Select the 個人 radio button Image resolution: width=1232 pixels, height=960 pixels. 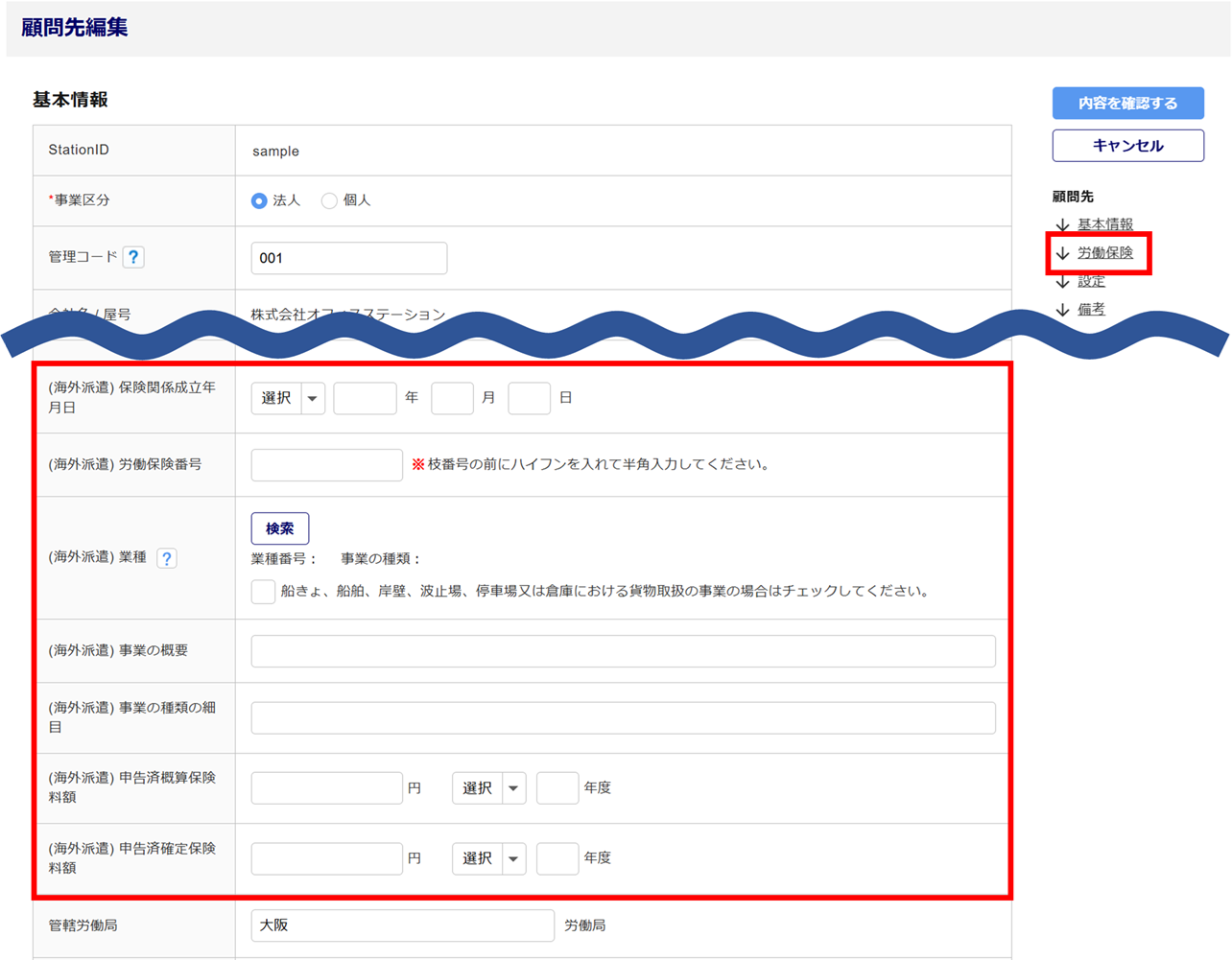pos(329,200)
